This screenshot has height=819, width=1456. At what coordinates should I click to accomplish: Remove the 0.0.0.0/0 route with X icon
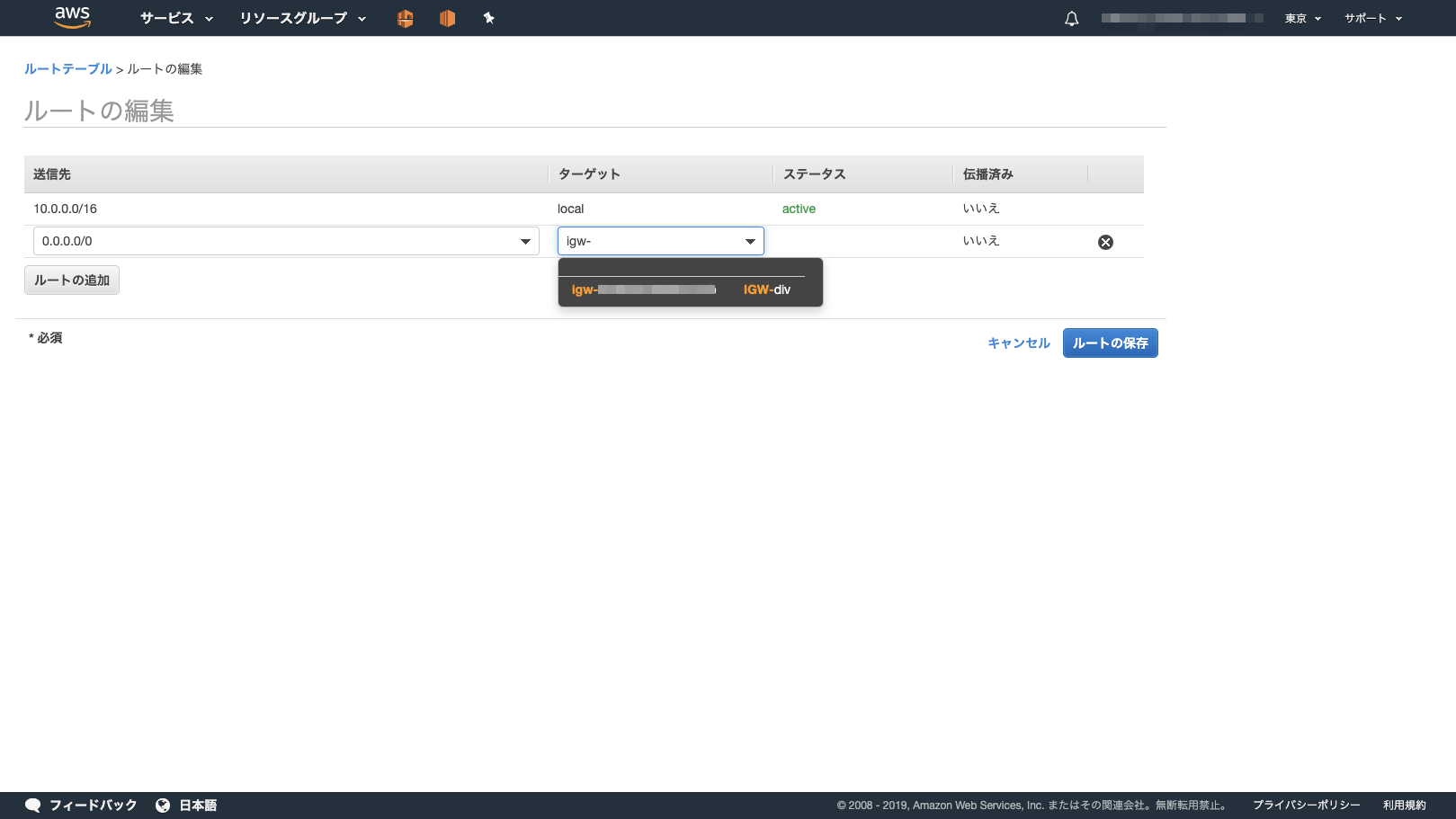pyautogui.click(x=1105, y=242)
